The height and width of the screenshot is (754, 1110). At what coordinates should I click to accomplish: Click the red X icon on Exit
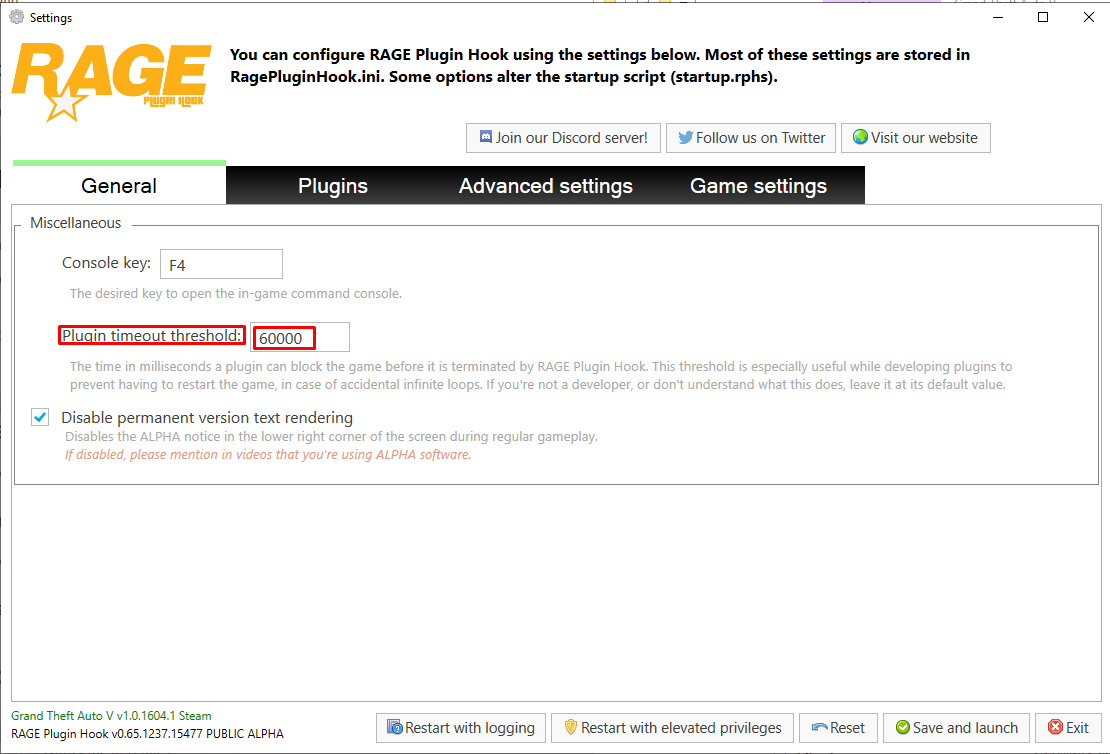(1055, 727)
